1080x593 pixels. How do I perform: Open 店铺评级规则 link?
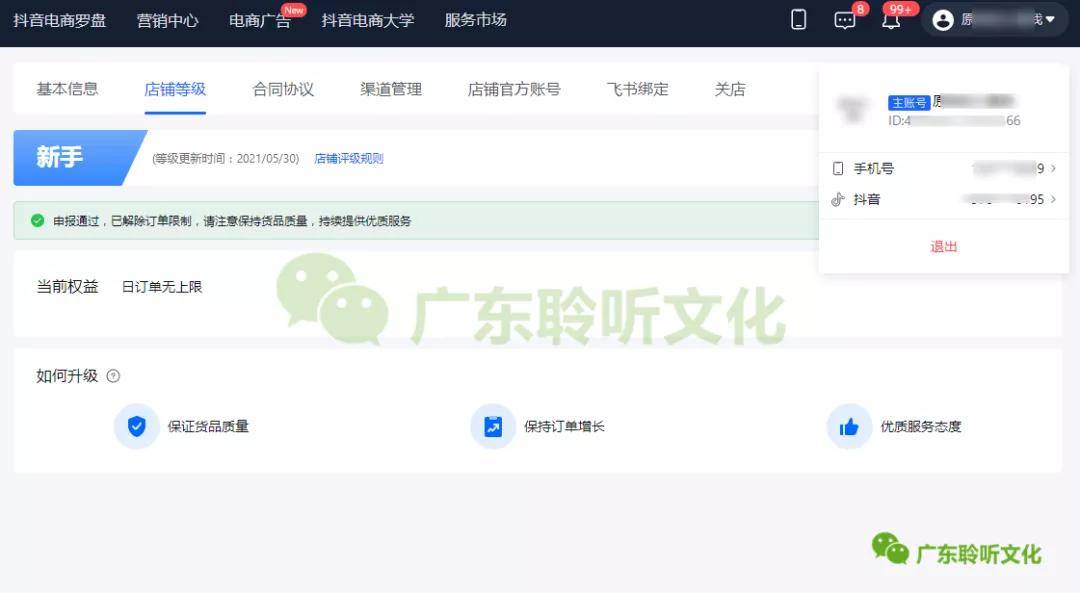click(x=349, y=158)
